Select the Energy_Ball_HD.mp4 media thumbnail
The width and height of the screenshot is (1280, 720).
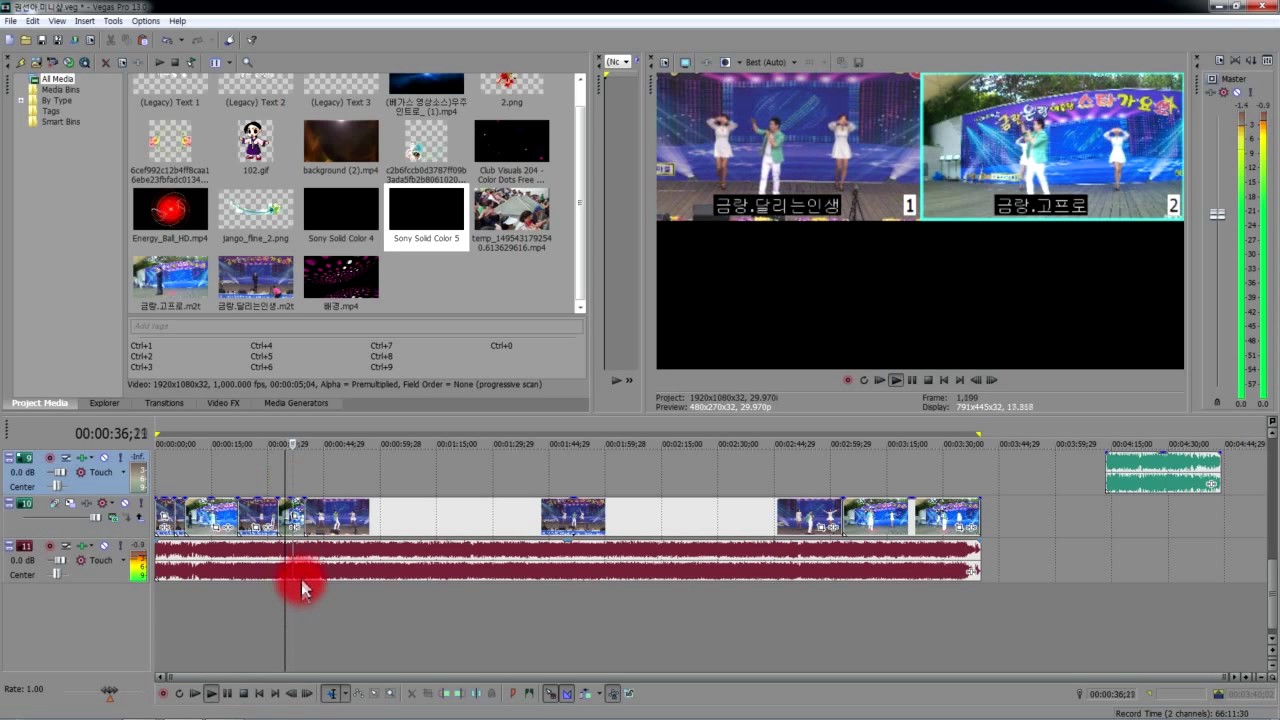171,209
